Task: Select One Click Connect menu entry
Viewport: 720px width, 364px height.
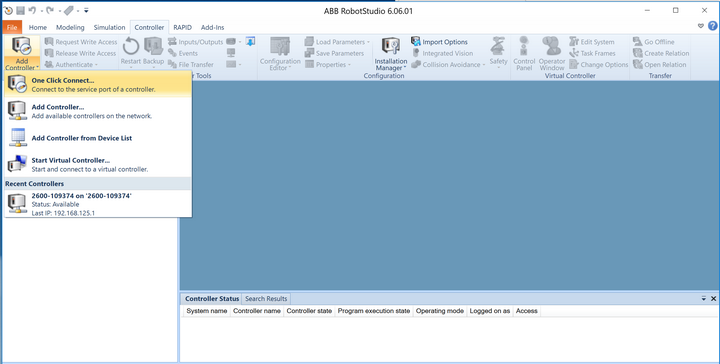Action: pyautogui.click(x=98, y=84)
